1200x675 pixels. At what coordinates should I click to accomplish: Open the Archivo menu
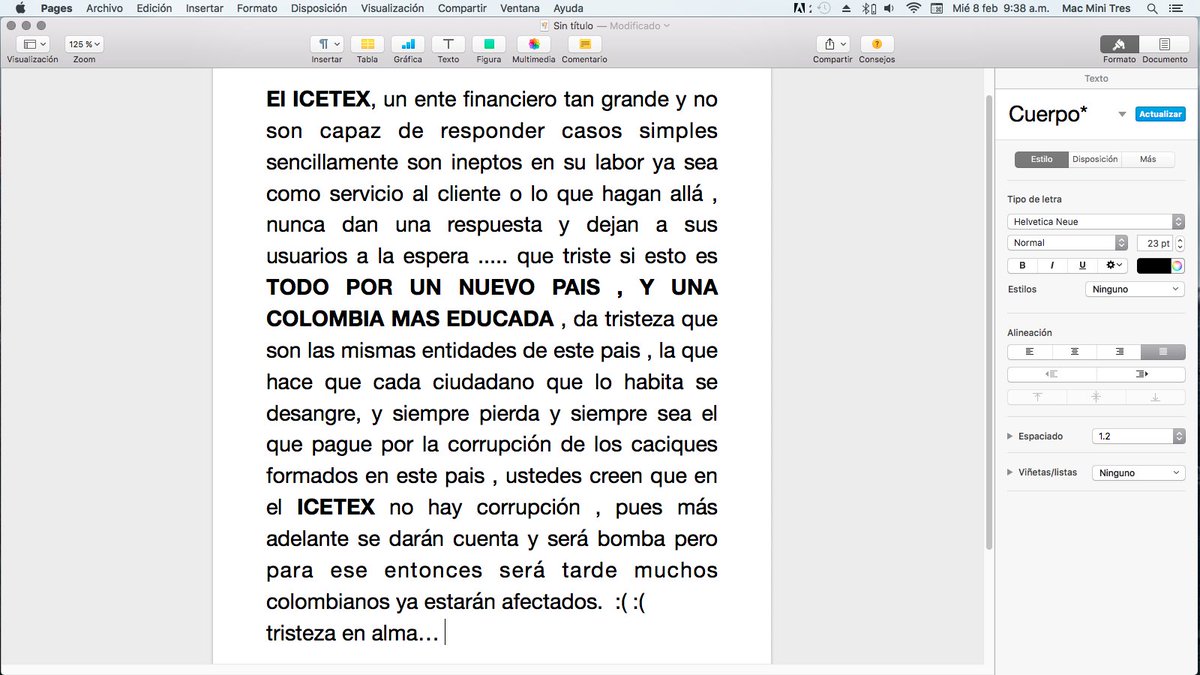(105, 8)
